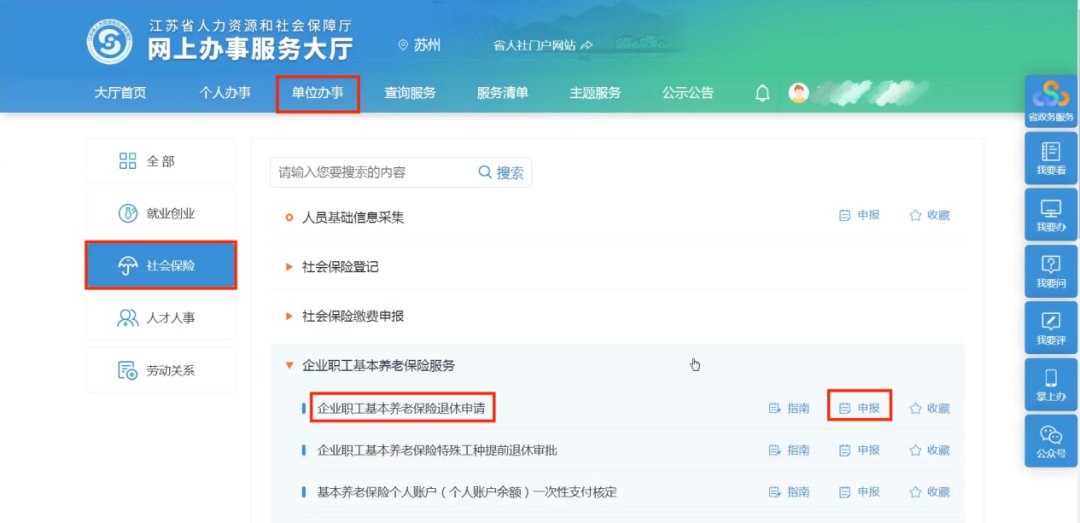Viewport: 1080px width, 523px height.
Task: Click the user avatar icon
Action: coord(799,93)
